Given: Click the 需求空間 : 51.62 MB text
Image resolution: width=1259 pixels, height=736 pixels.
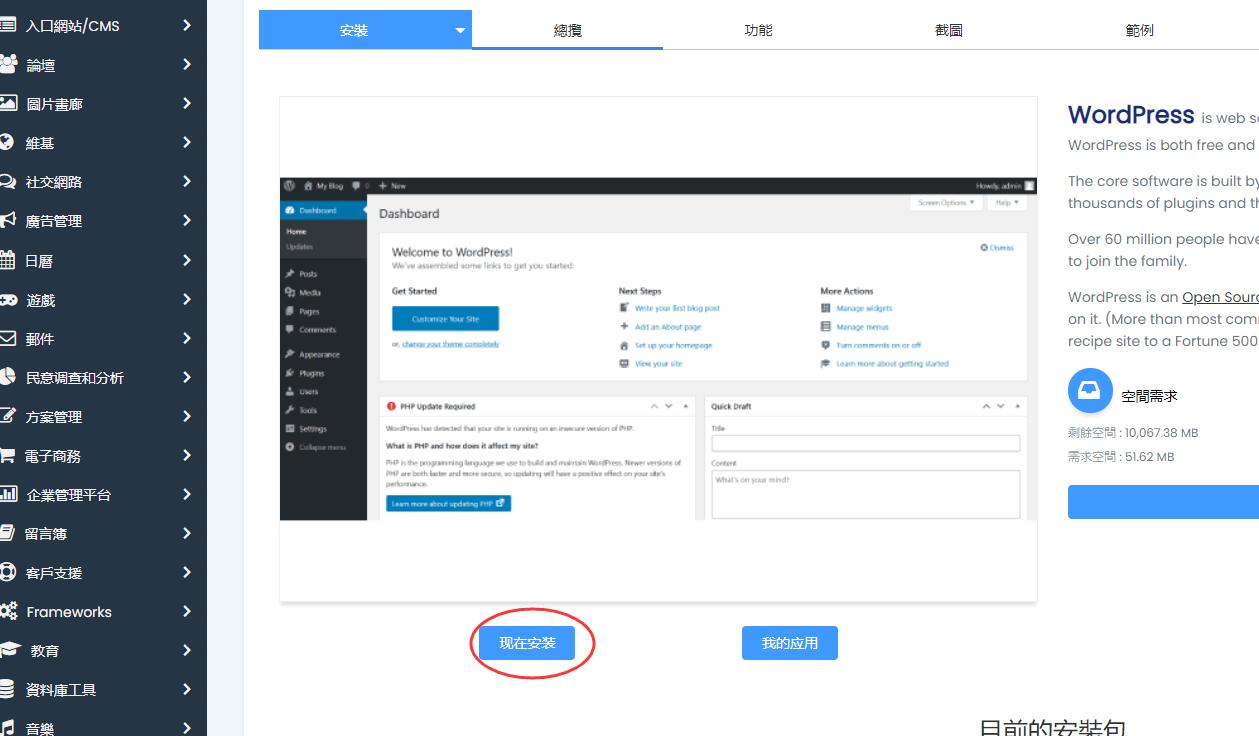Looking at the screenshot, I should [1121, 457].
